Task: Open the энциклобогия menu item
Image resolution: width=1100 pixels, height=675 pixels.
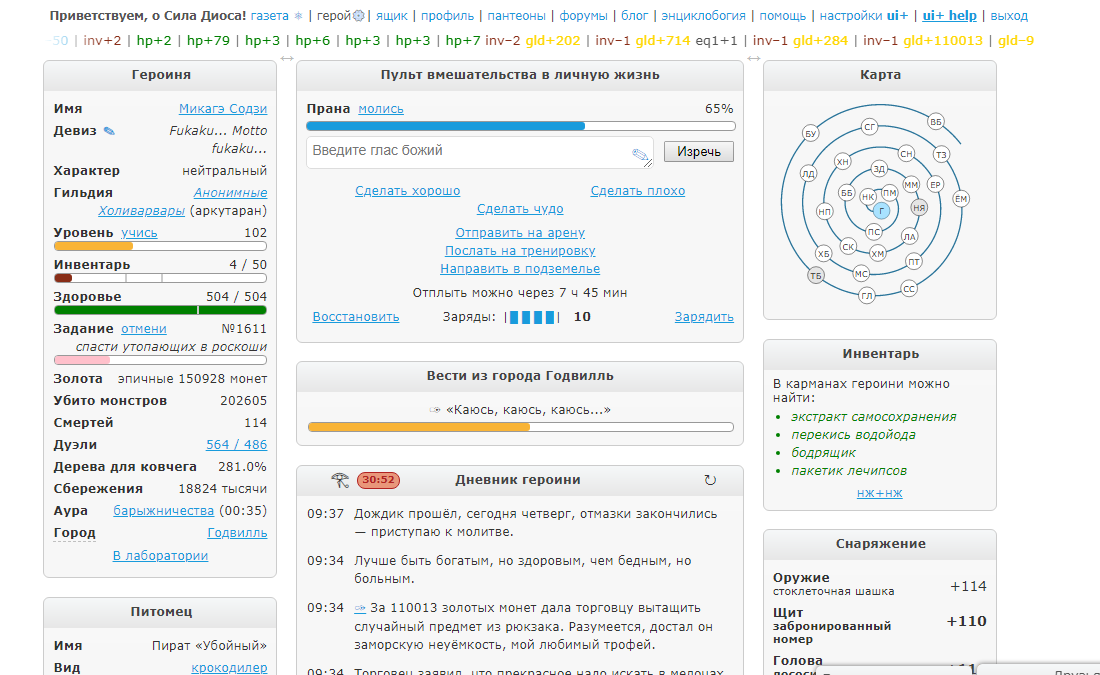Action: click(702, 16)
